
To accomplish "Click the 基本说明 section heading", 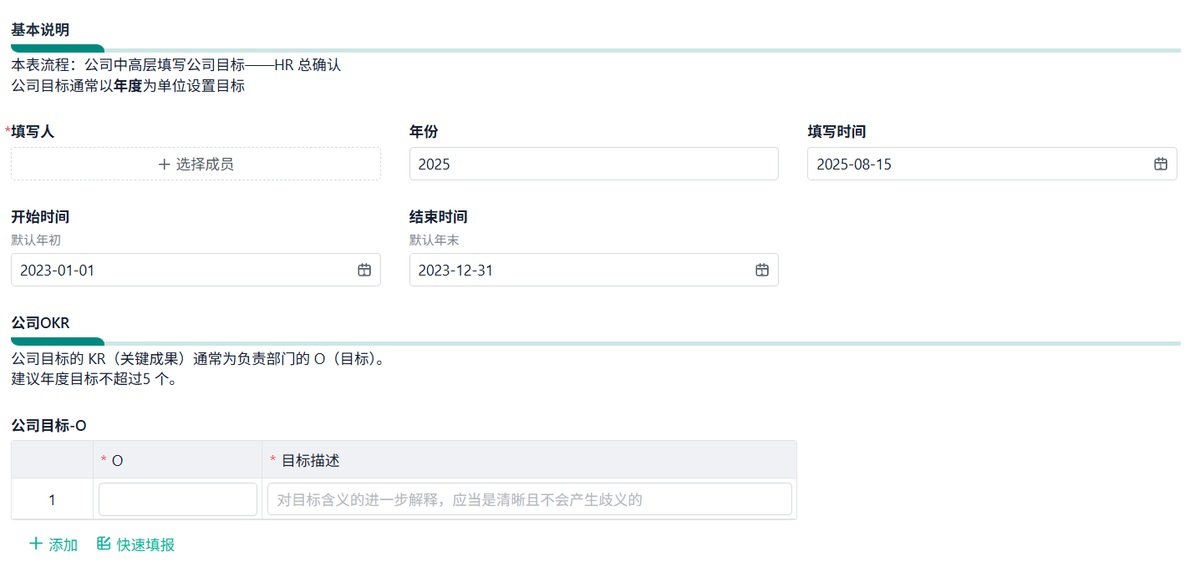I will pos(40,30).
